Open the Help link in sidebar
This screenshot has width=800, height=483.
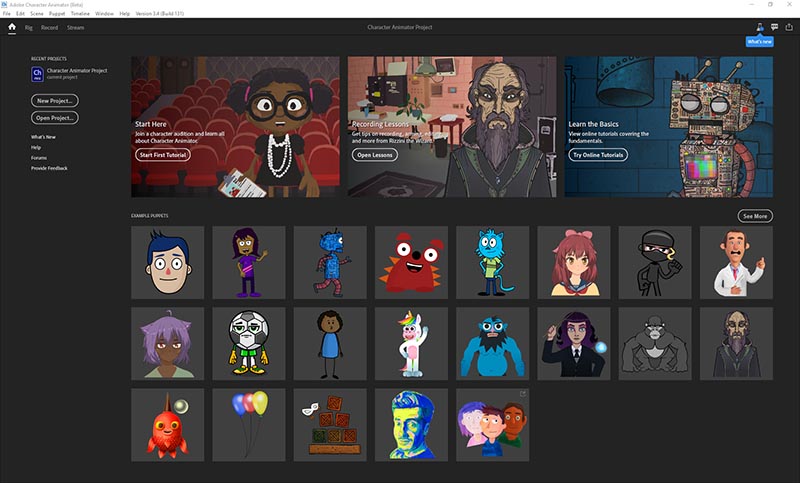pyautogui.click(x=36, y=147)
